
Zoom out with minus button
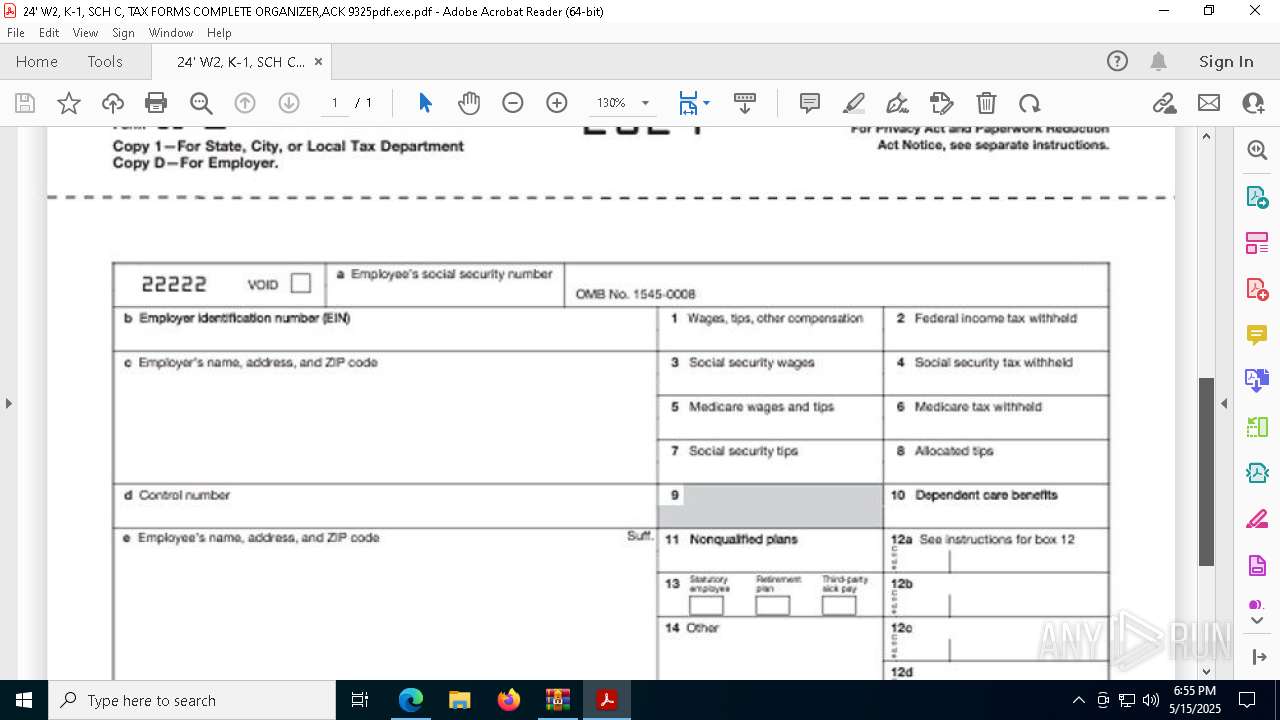(513, 103)
